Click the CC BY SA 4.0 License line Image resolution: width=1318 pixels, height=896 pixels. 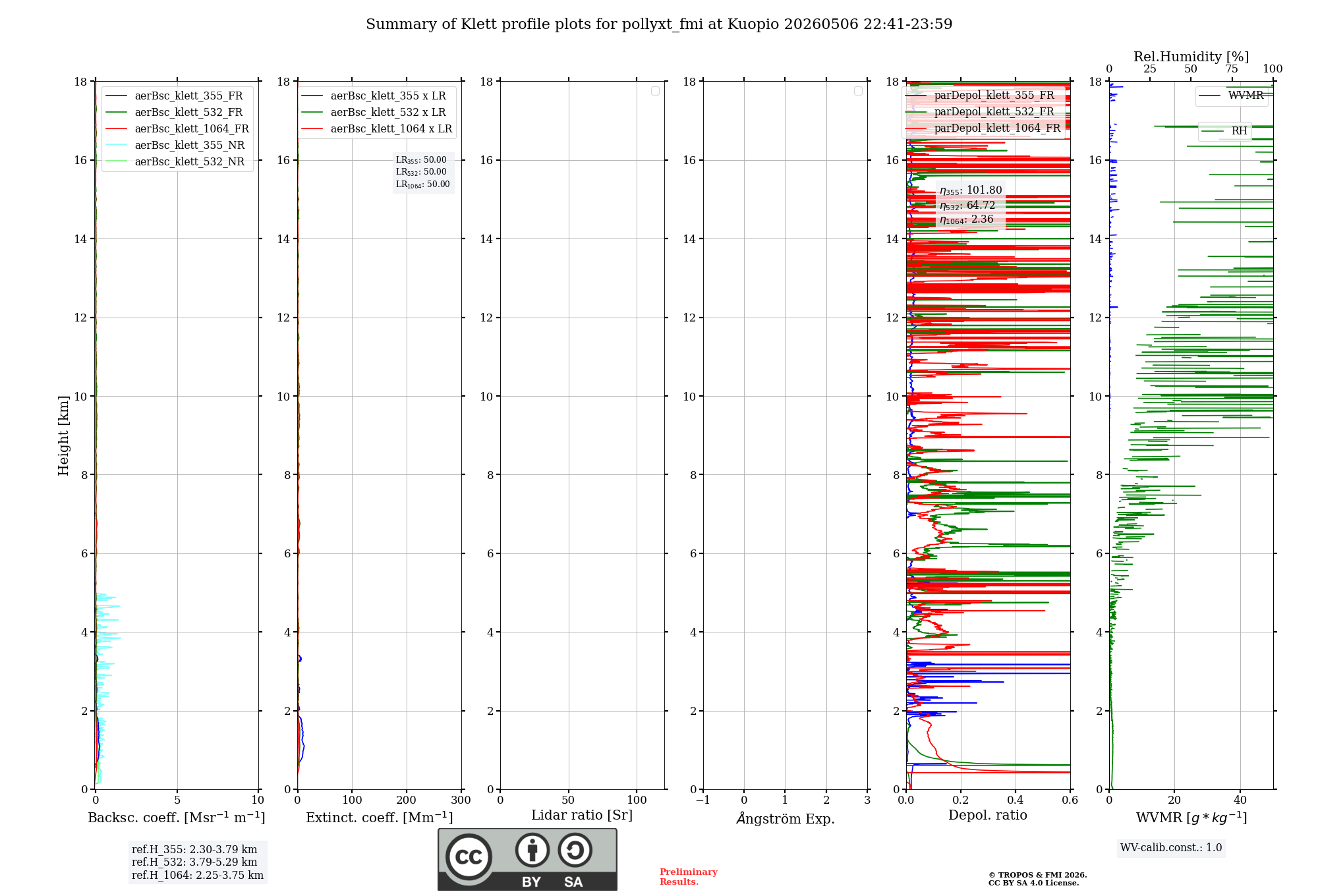point(1033,883)
